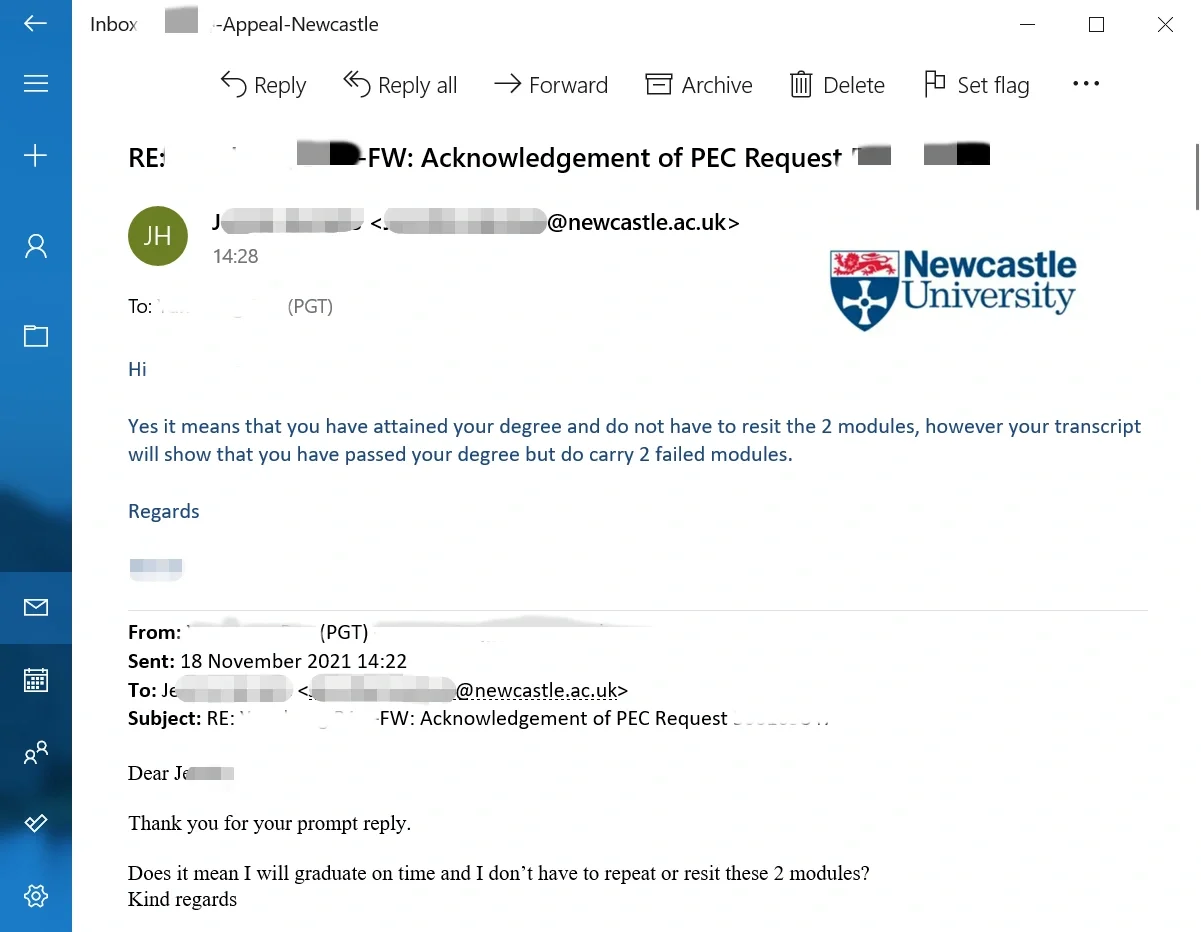
Task: Compose new mail with plus icon
Action: point(36,155)
